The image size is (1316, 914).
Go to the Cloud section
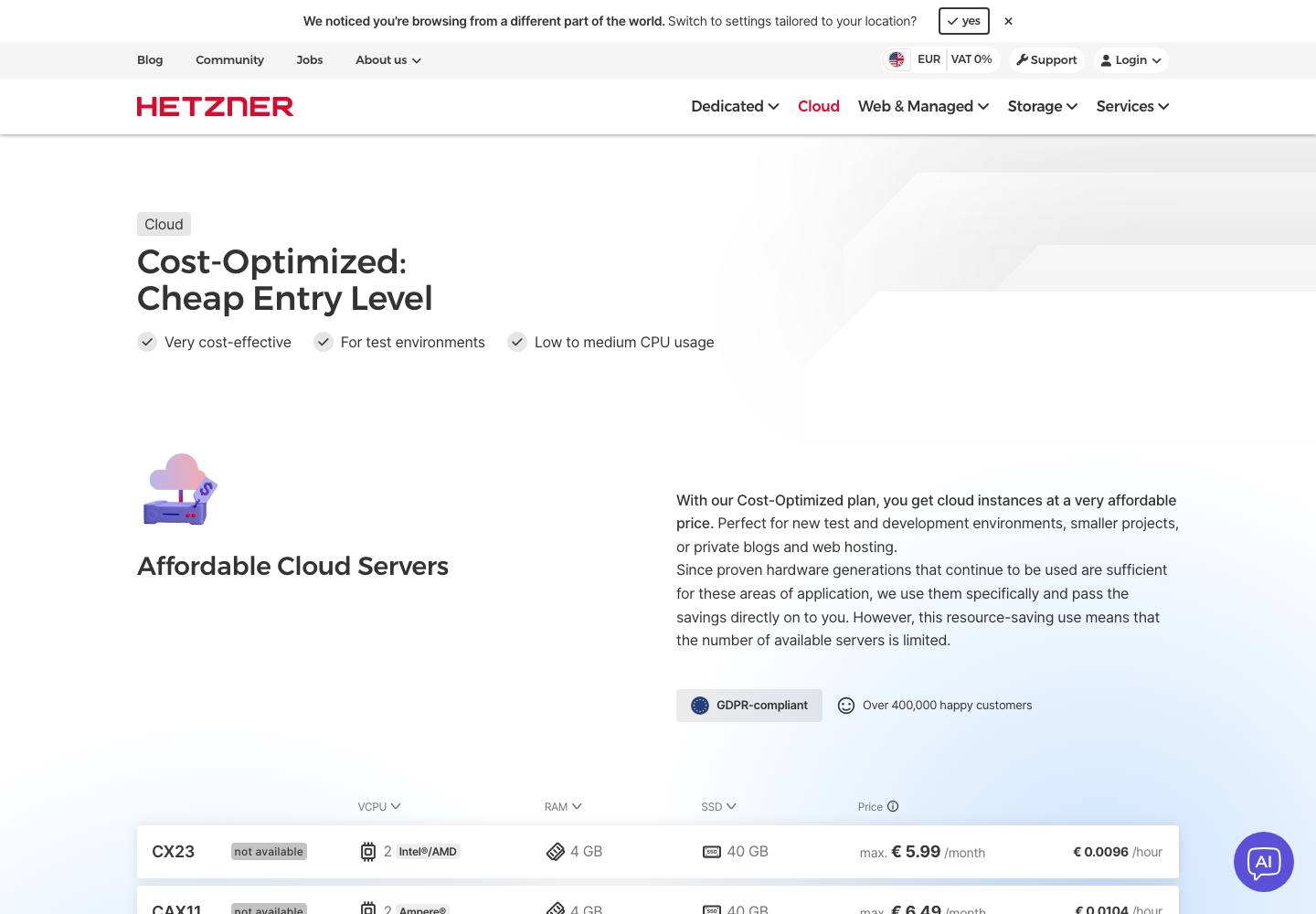point(818,106)
